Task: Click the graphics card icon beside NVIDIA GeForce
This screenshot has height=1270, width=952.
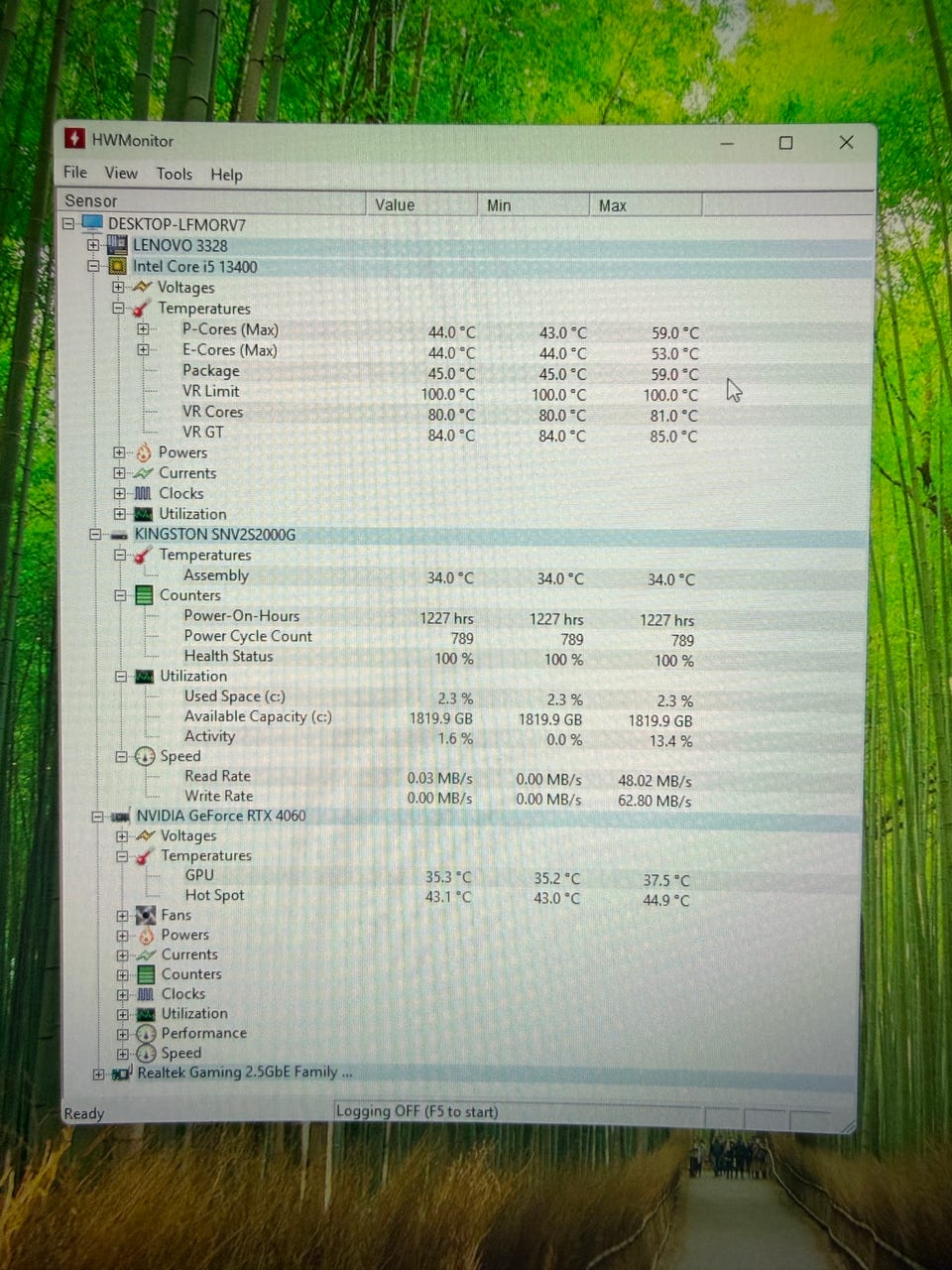Action: pyautogui.click(x=121, y=817)
